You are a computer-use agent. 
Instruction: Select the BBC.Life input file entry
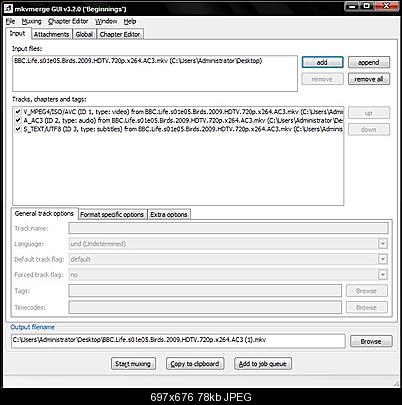click(138, 61)
